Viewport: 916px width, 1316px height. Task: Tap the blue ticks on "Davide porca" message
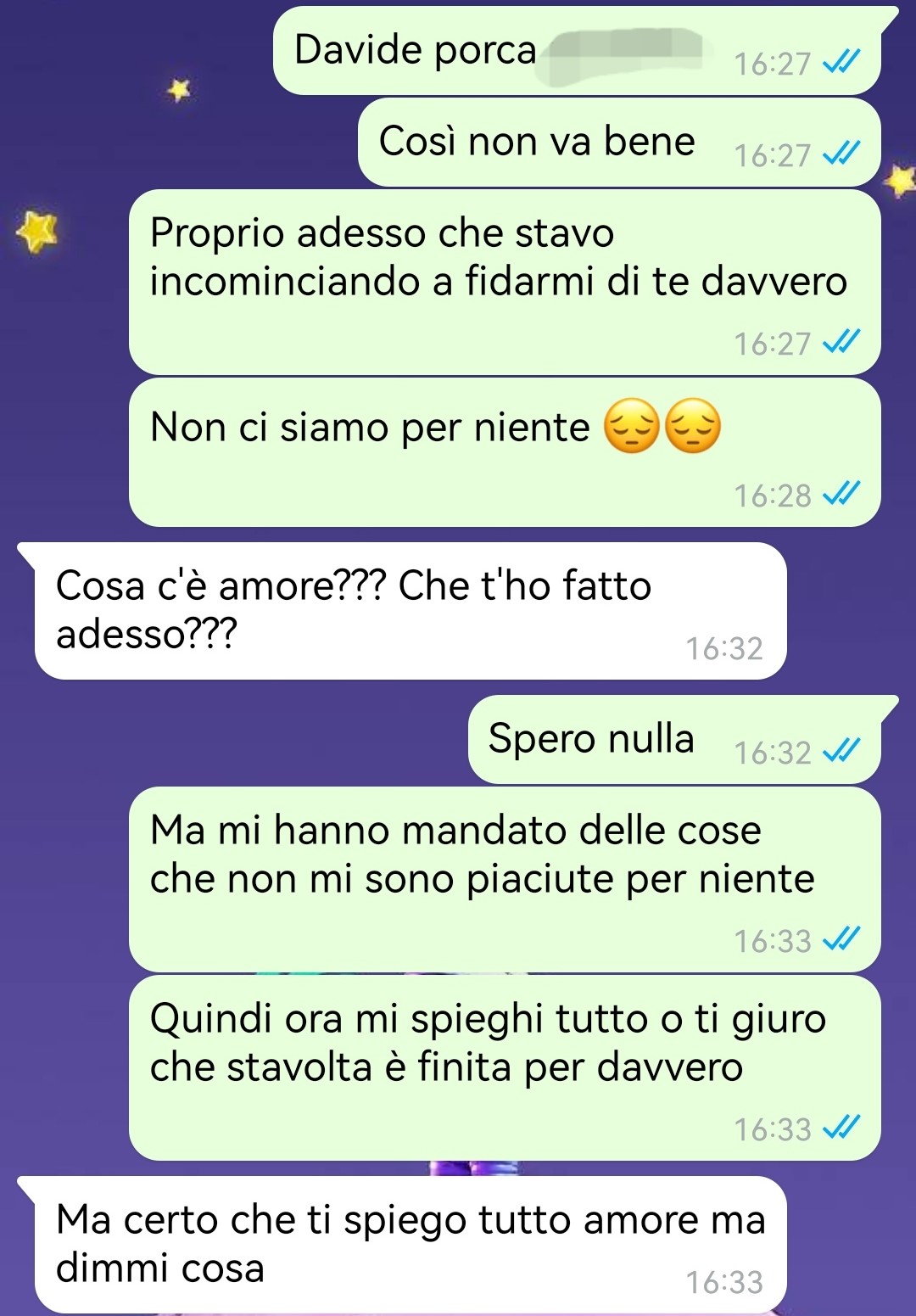click(841, 63)
